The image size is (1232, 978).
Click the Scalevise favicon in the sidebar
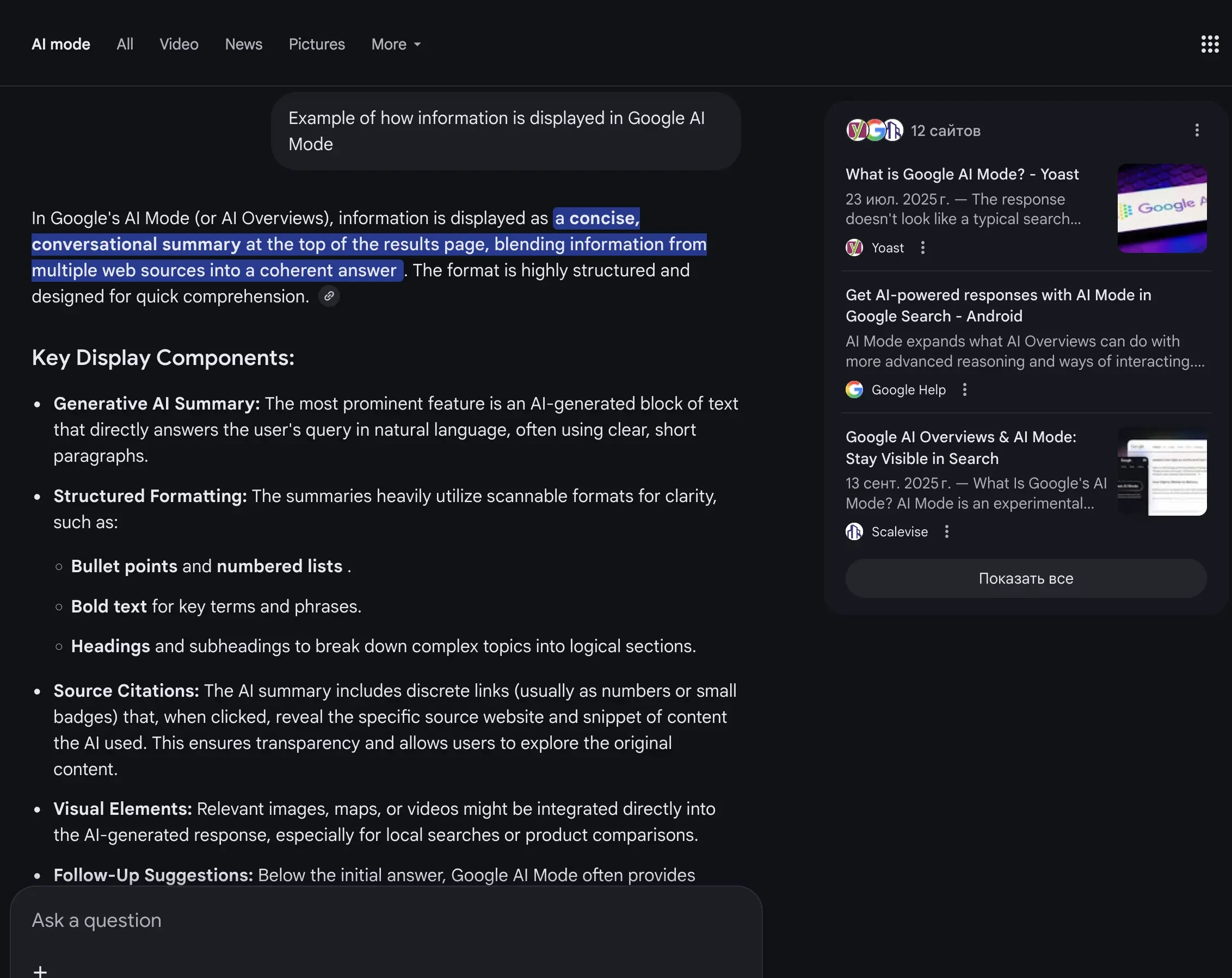coord(854,531)
